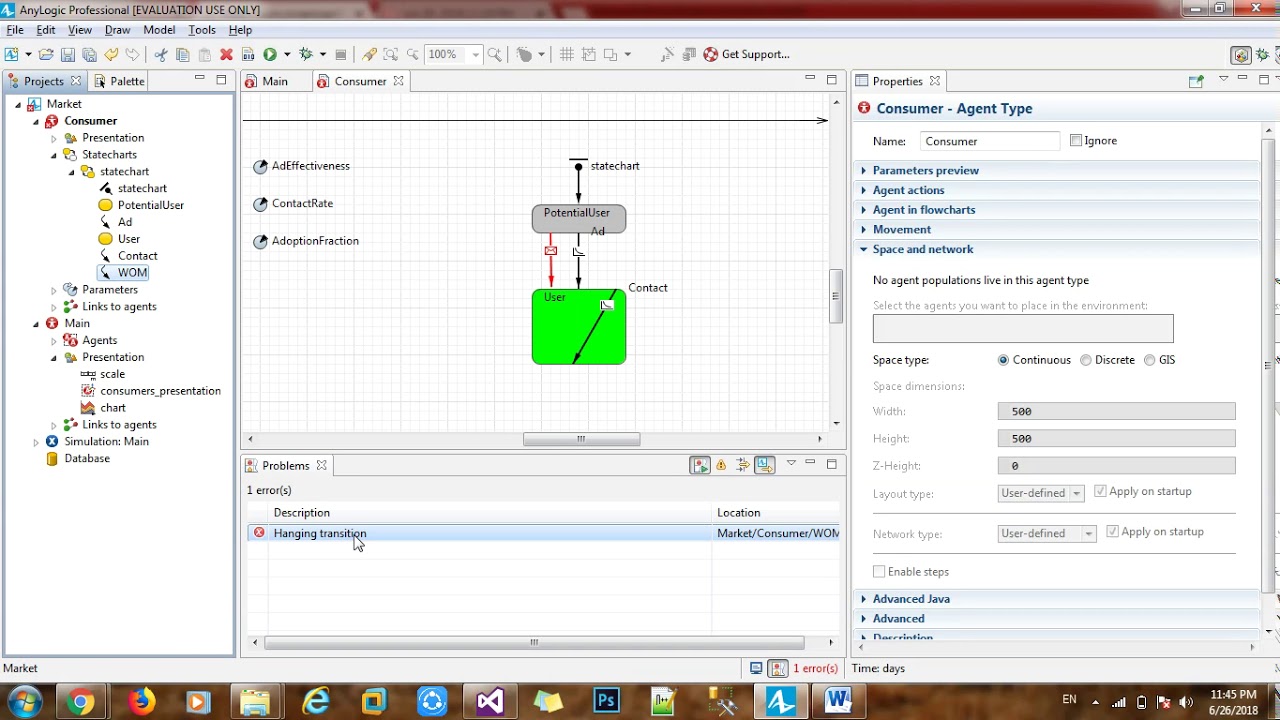
Task: Click the warning filter icon in Problems panel
Action: 721,465
